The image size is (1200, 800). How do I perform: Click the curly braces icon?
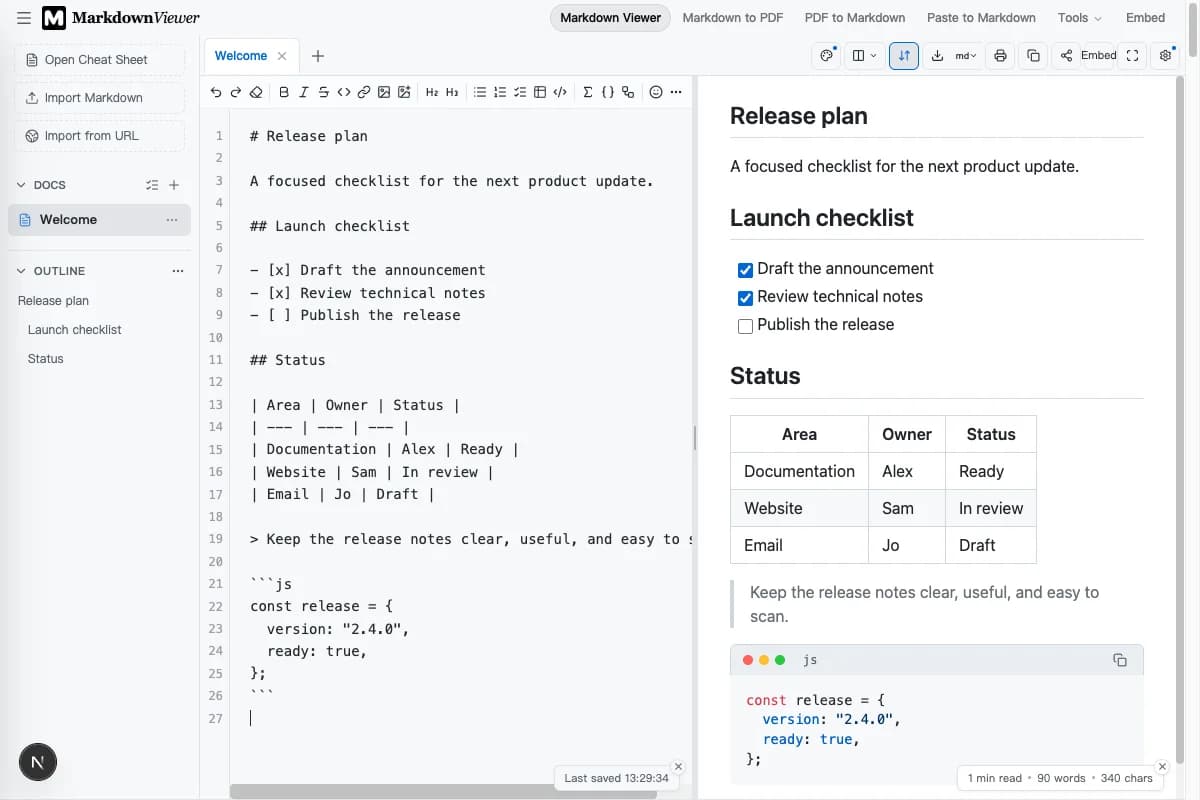pyautogui.click(x=608, y=92)
